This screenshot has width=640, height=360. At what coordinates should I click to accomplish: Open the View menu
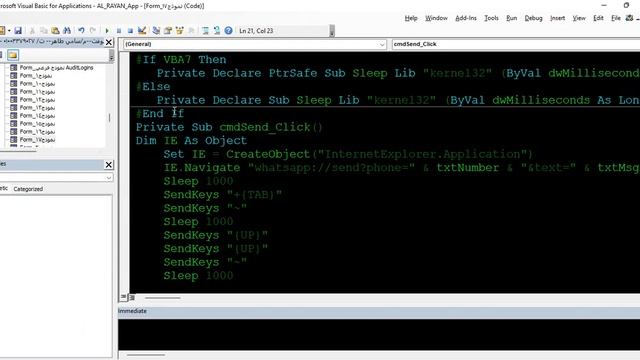pyautogui.click(x=579, y=18)
